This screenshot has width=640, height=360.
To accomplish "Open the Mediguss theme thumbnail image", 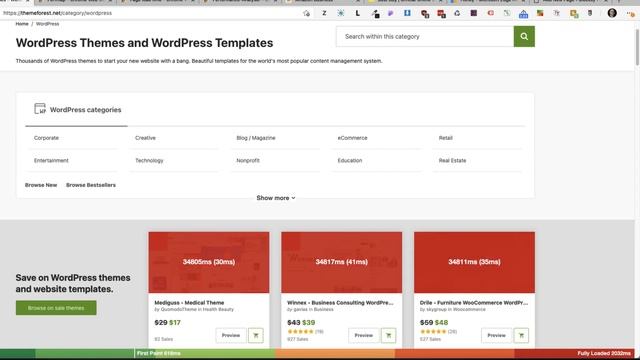I will [x=209, y=262].
